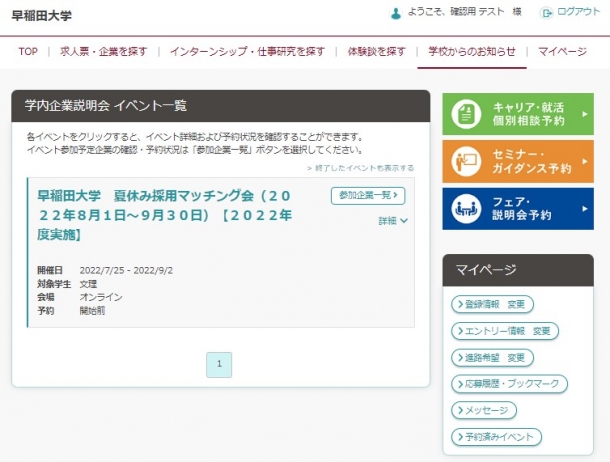Click the meeting table icon on fair banner
This screenshot has height=462, width=610.
pyautogui.click(x=466, y=209)
